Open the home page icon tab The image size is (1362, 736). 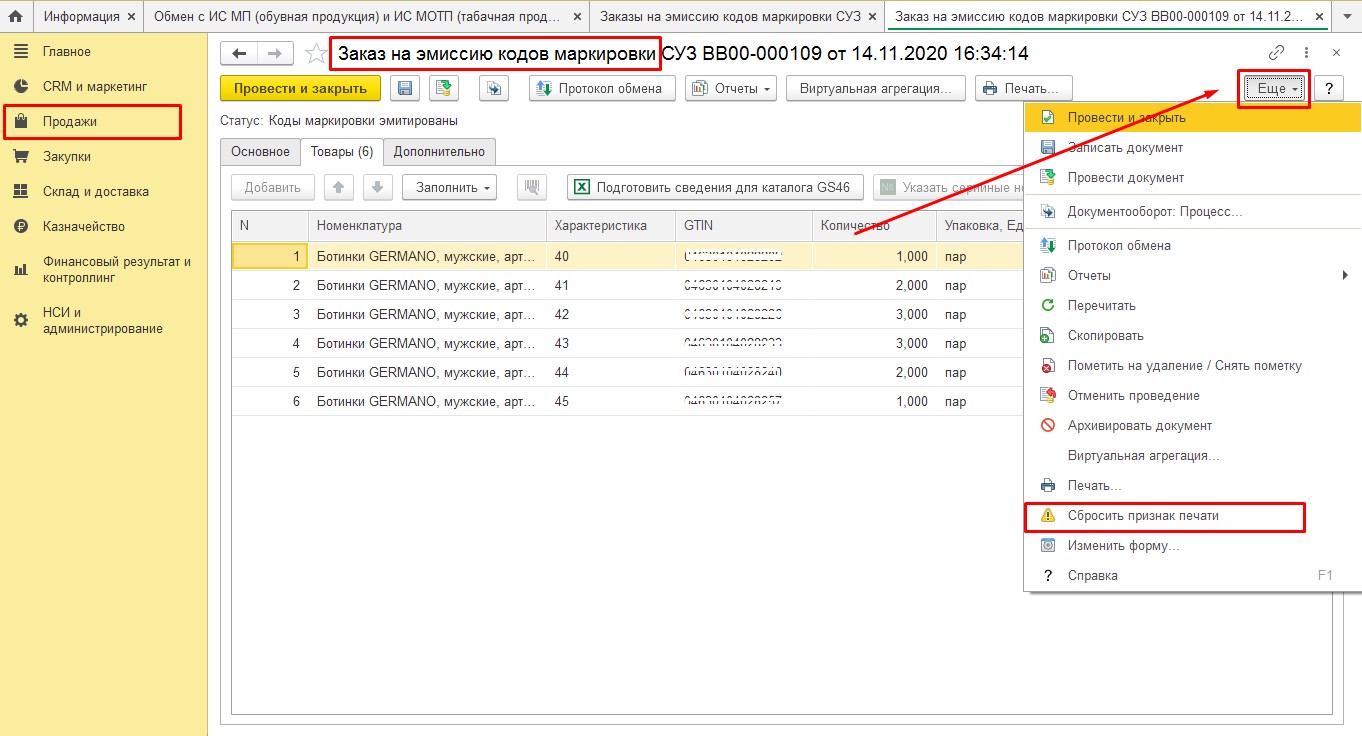click(x=15, y=17)
